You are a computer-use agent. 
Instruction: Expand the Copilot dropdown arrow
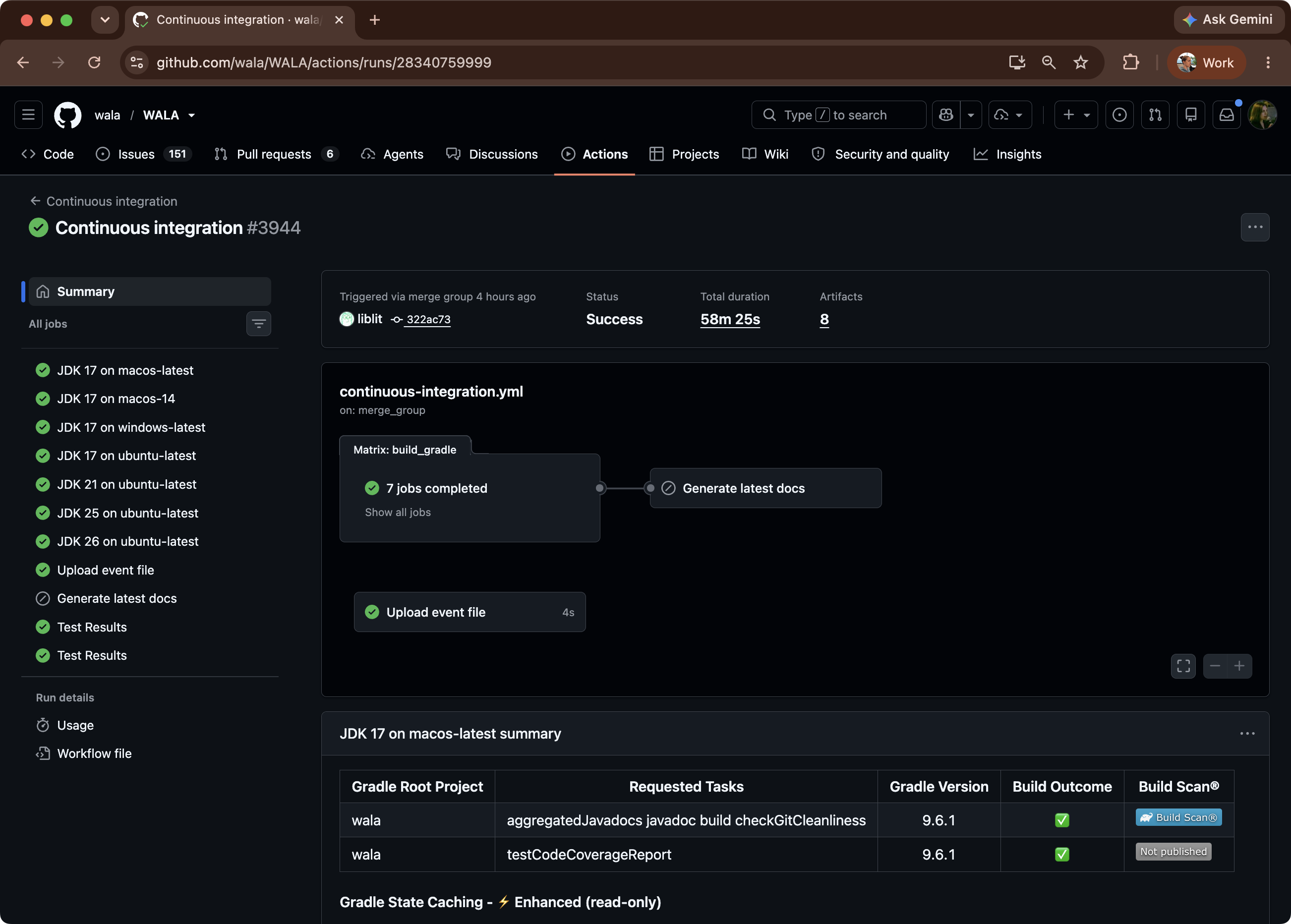pyautogui.click(x=971, y=115)
